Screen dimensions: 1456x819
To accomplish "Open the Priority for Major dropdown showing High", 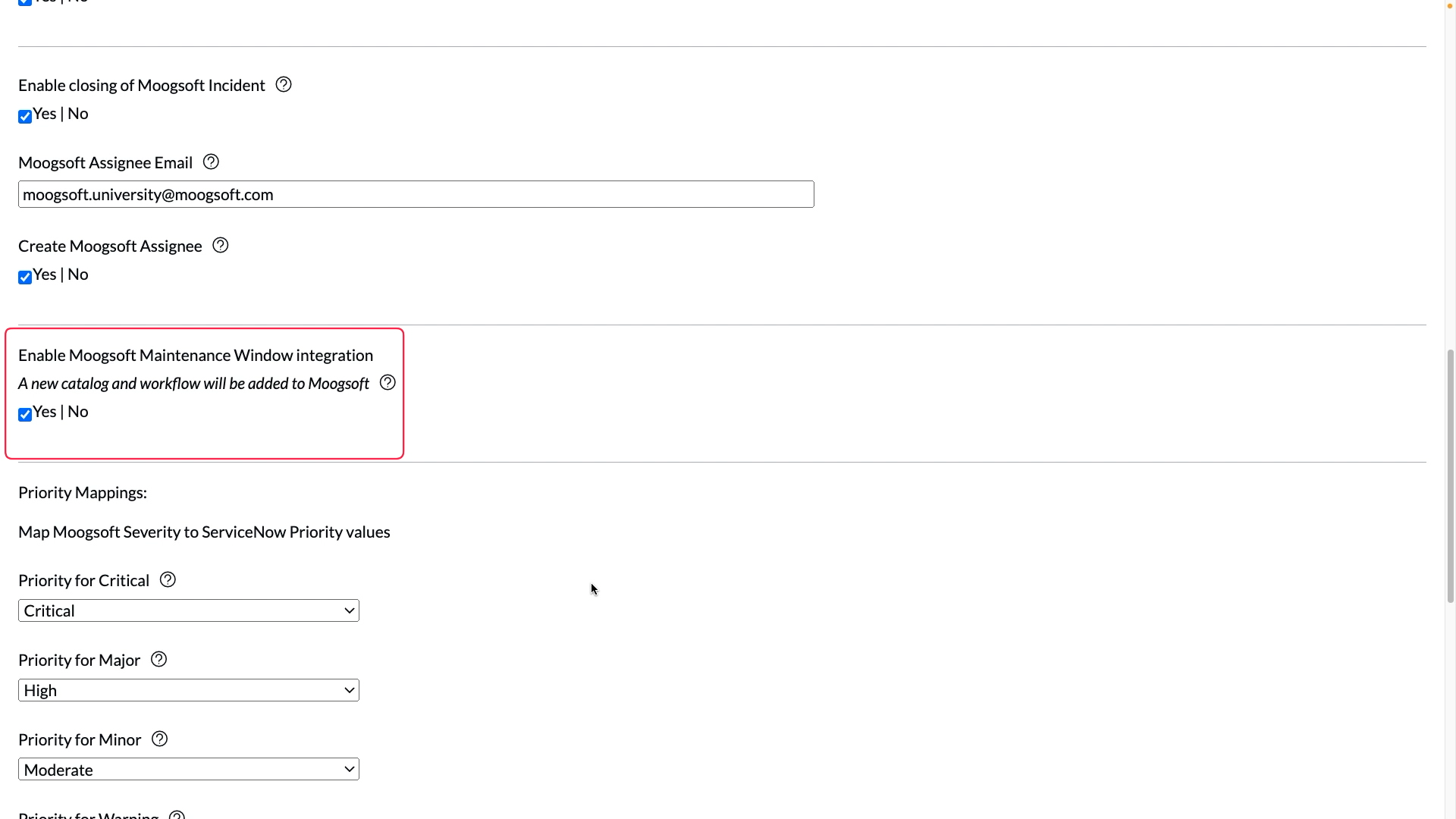I will [189, 690].
